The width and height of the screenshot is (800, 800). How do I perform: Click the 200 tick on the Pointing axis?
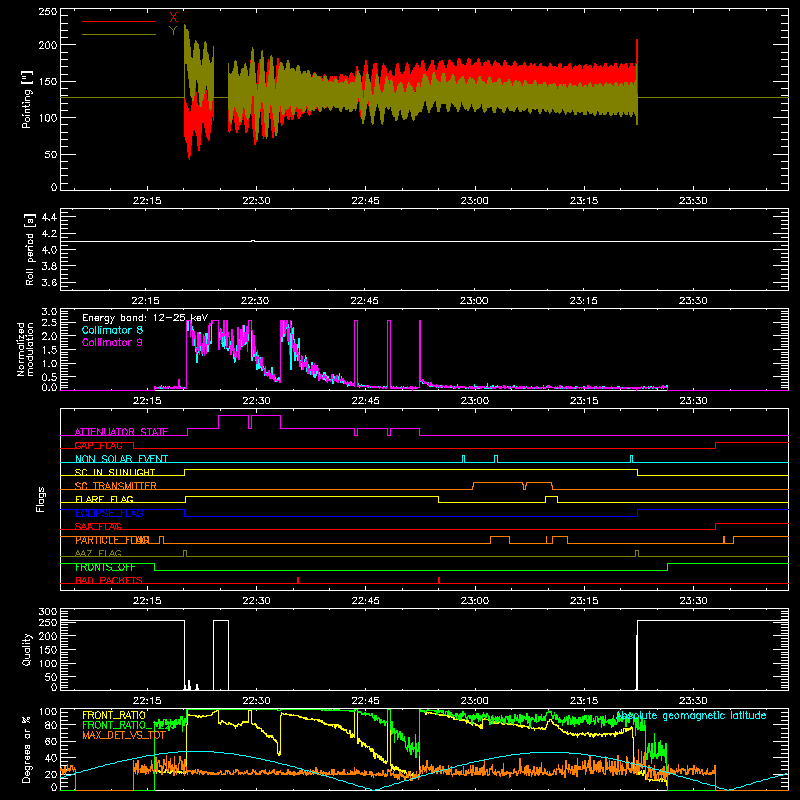(x=48, y=45)
